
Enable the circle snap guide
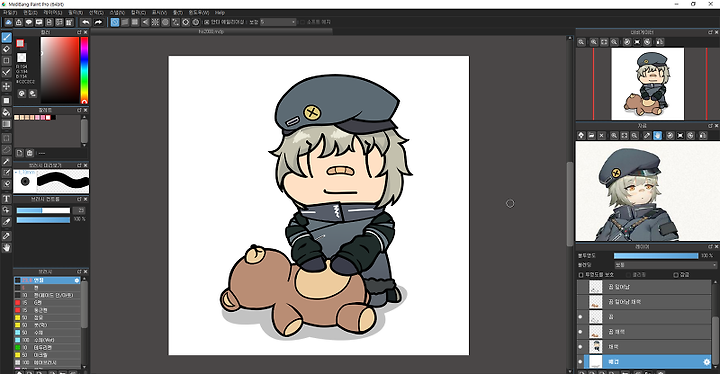tap(165, 22)
